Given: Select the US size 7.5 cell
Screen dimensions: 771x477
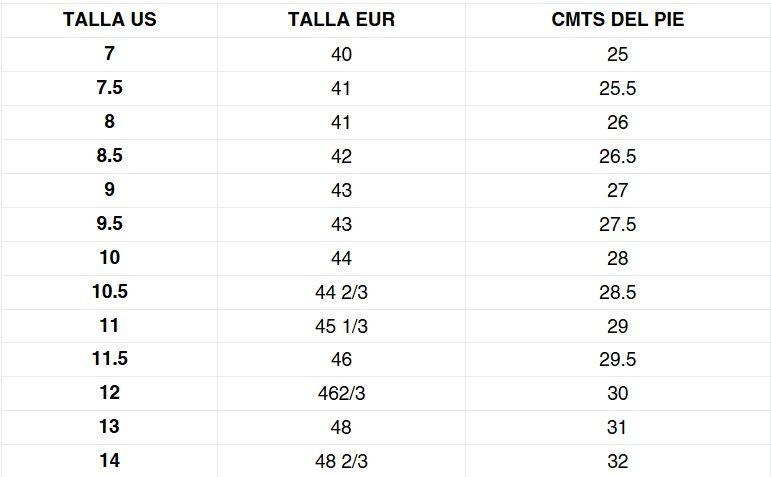Looking at the screenshot, I should point(110,88).
